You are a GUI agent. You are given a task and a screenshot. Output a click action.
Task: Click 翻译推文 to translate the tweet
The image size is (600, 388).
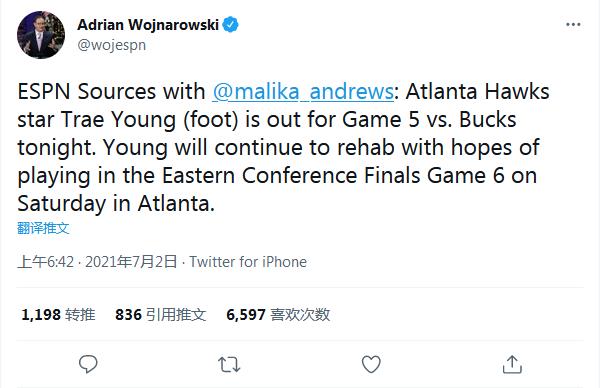click(x=43, y=228)
